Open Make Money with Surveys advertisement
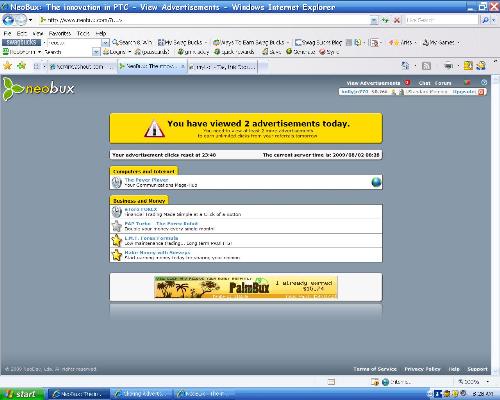Image resolution: width=500 pixels, height=400 pixels. (x=157, y=253)
